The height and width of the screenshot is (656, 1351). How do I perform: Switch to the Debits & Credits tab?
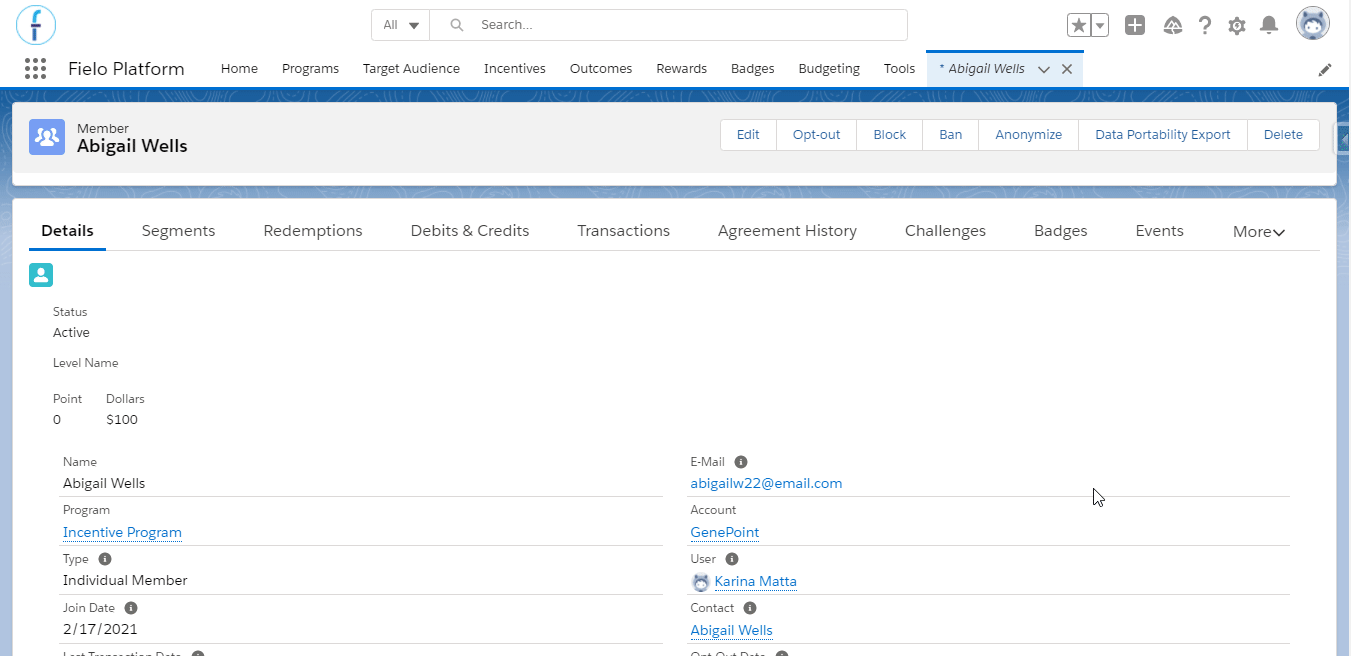tap(470, 231)
